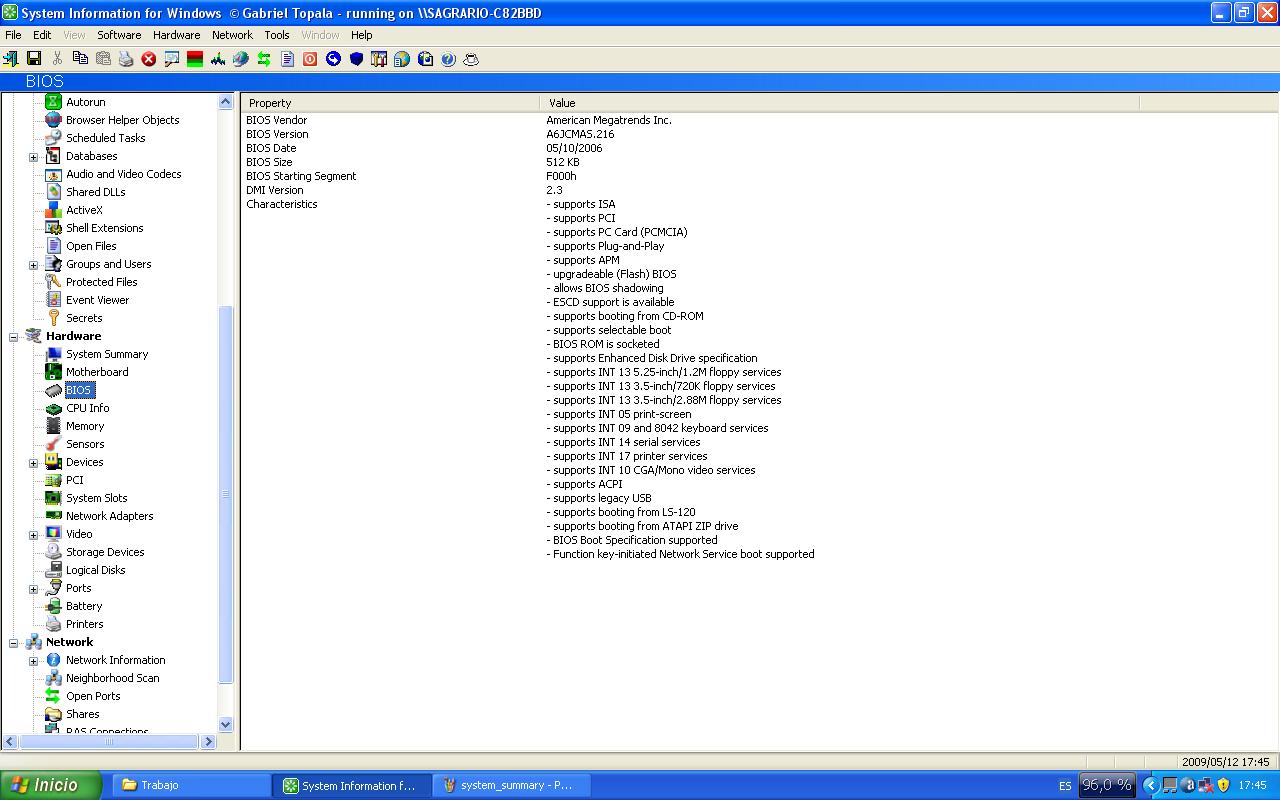Open the Help menu
The image size is (1280, 800).
[x=361, y=35]
